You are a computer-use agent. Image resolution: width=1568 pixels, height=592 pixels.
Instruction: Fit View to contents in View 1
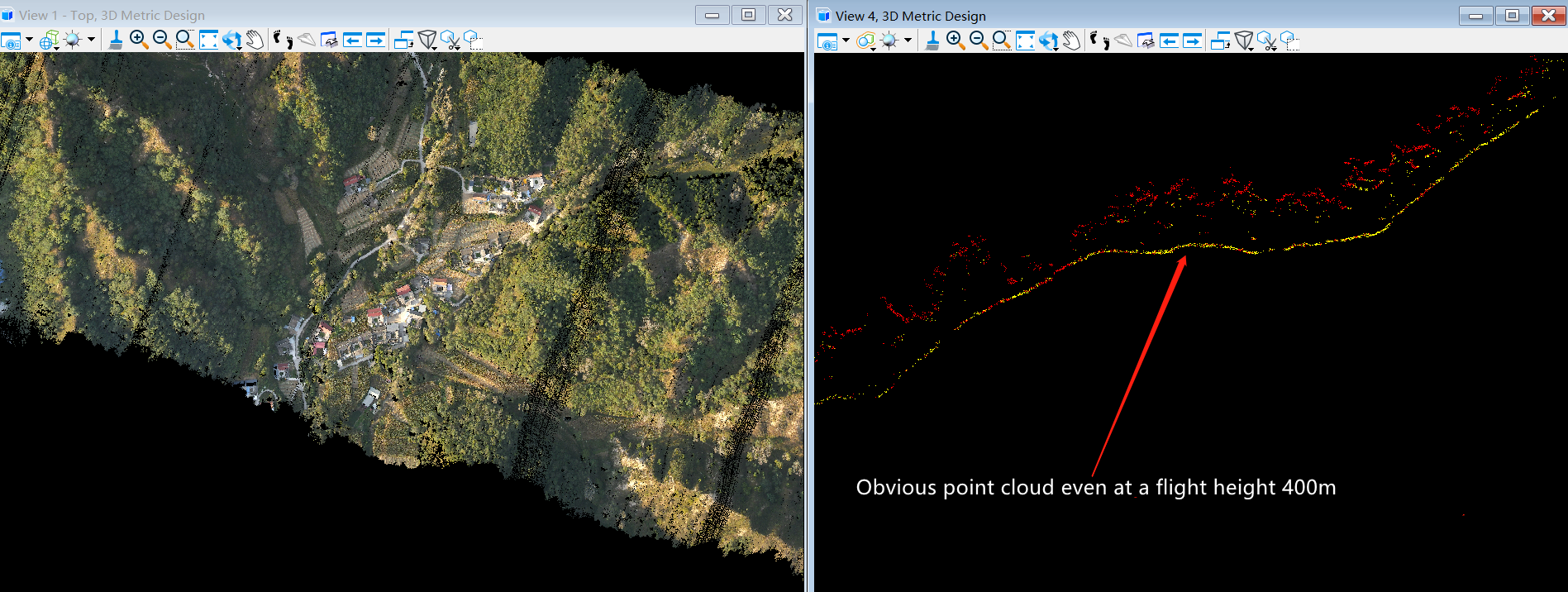click(208, 40)
